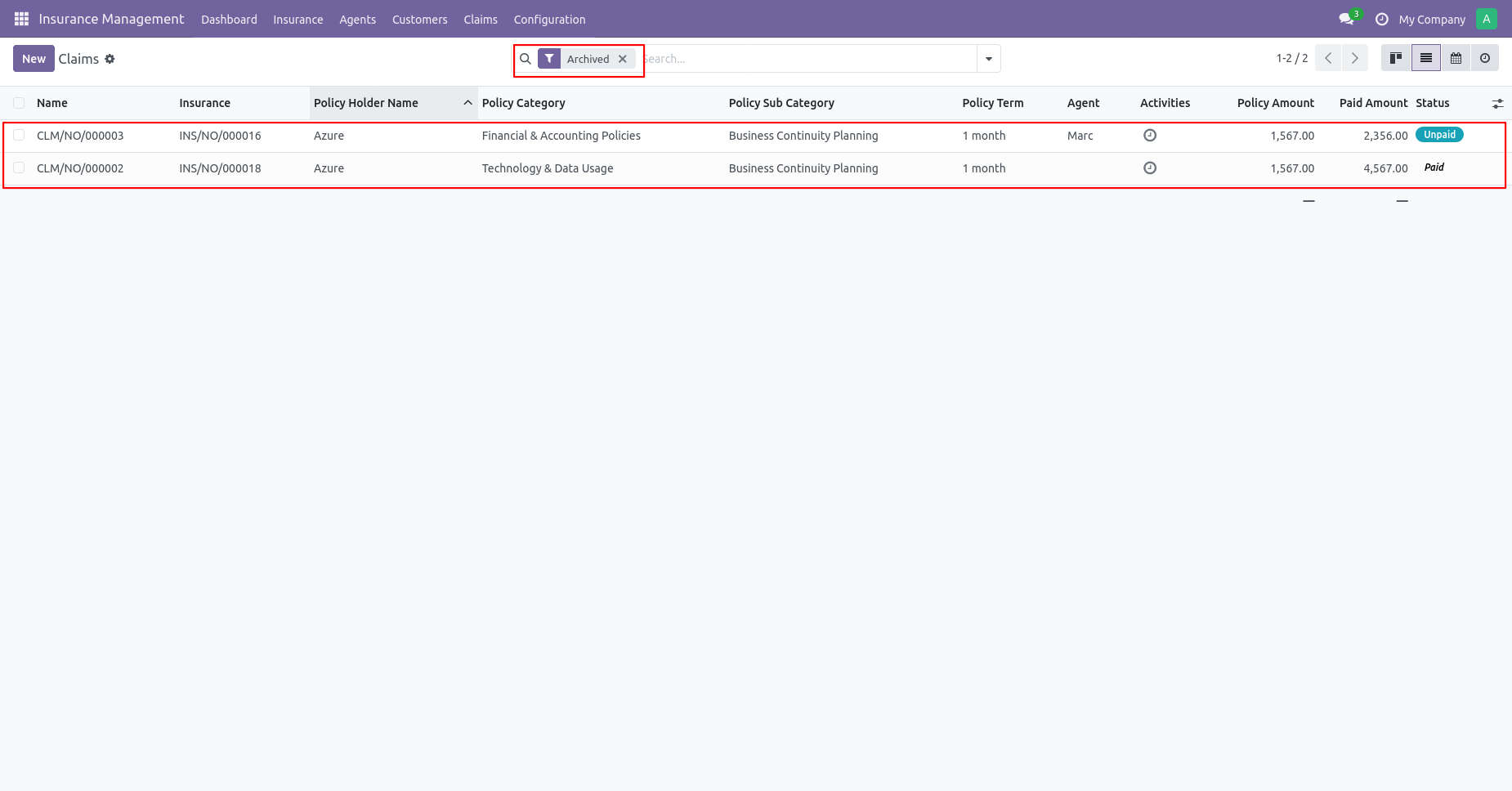Open the activities clock icon in top bar
Viewport: 1512px width, 791px height.
[1382, 19]
